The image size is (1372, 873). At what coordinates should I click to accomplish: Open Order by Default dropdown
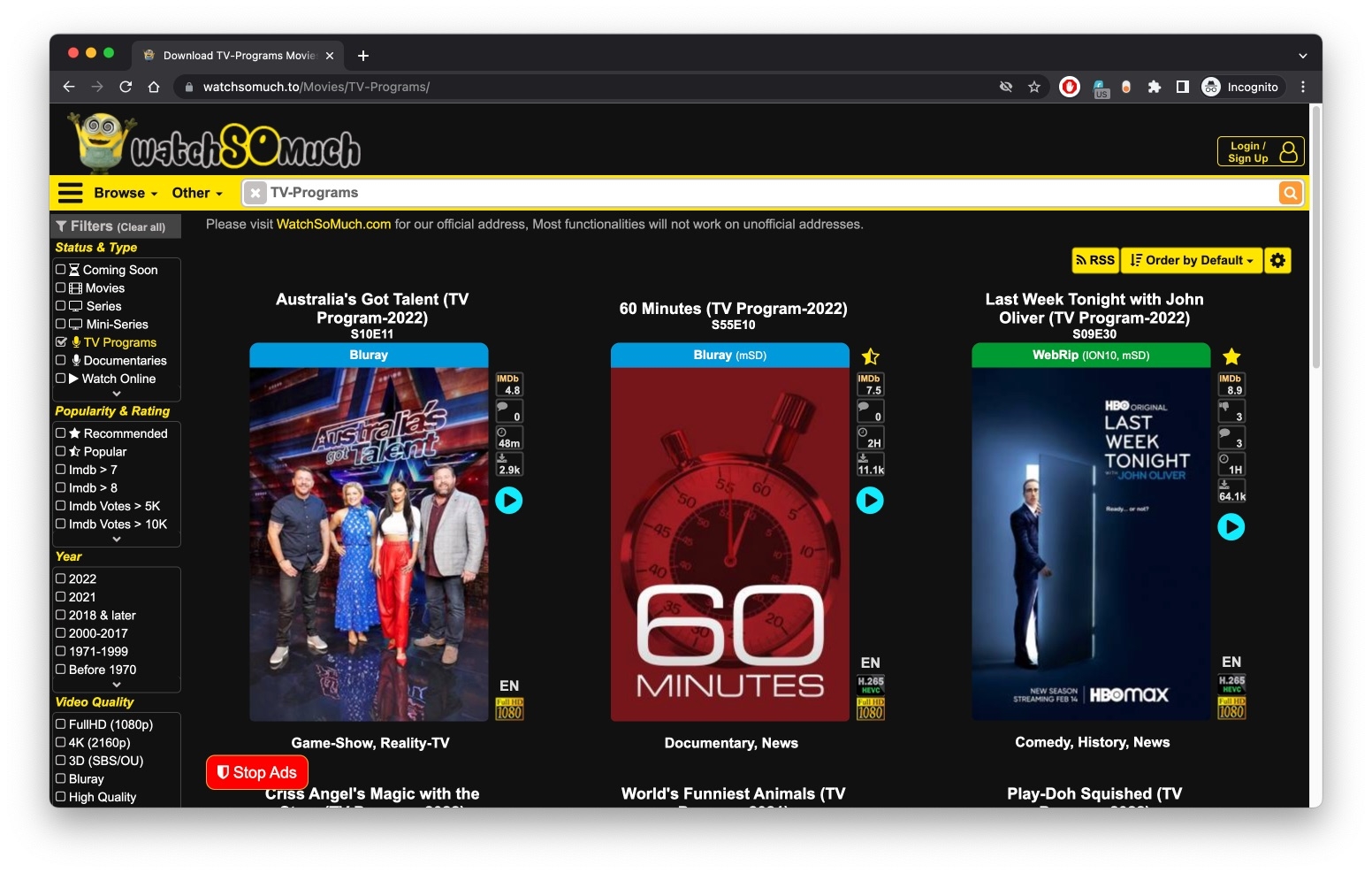tap(1191, 260)
